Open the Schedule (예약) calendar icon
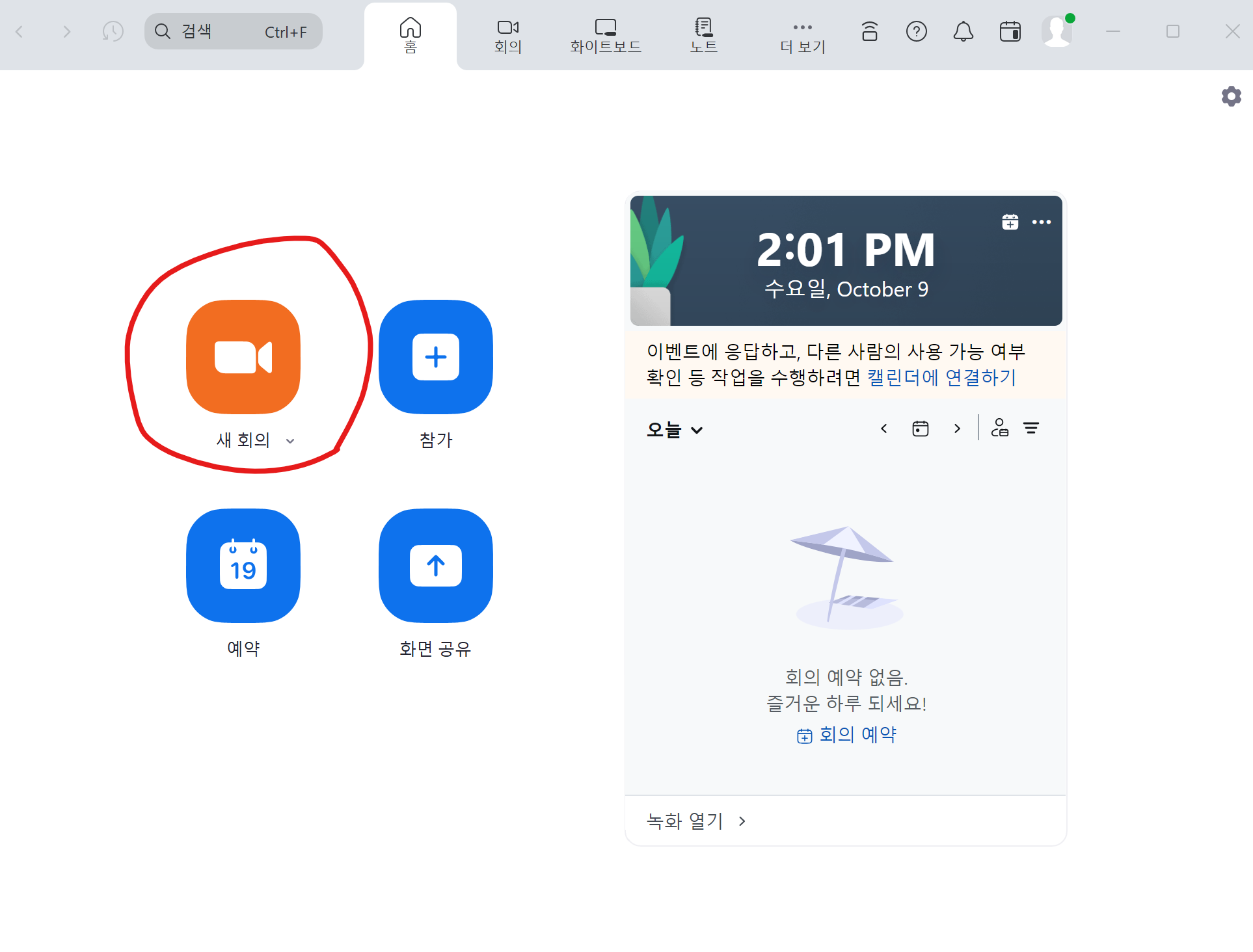 point(243,565)
